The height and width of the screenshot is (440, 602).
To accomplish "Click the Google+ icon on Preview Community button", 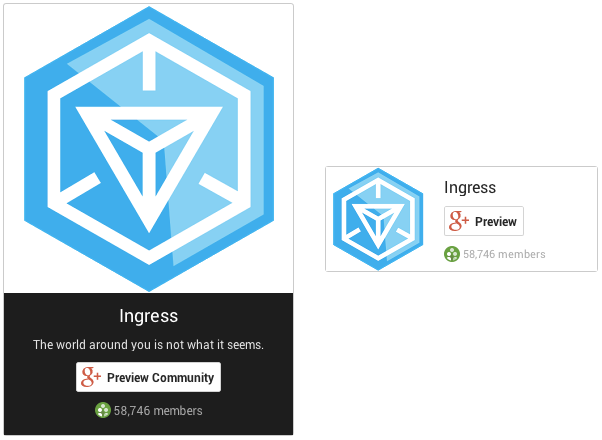I will coord(91,377).
